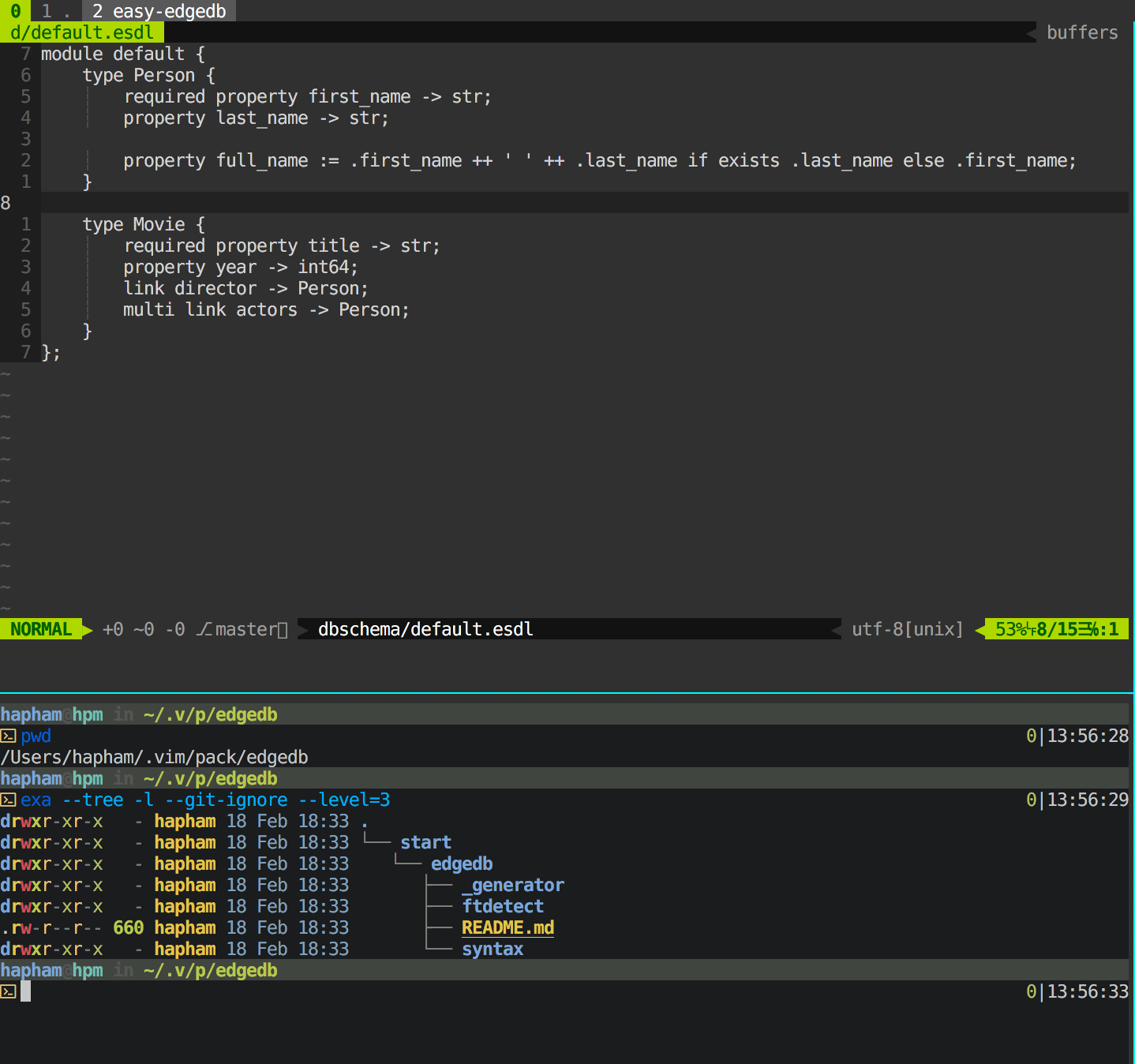Image resolution: width=1135 pixels, height=1064 pixels.
Task: Select tmux window 0 tab
Action: (15, 11)
